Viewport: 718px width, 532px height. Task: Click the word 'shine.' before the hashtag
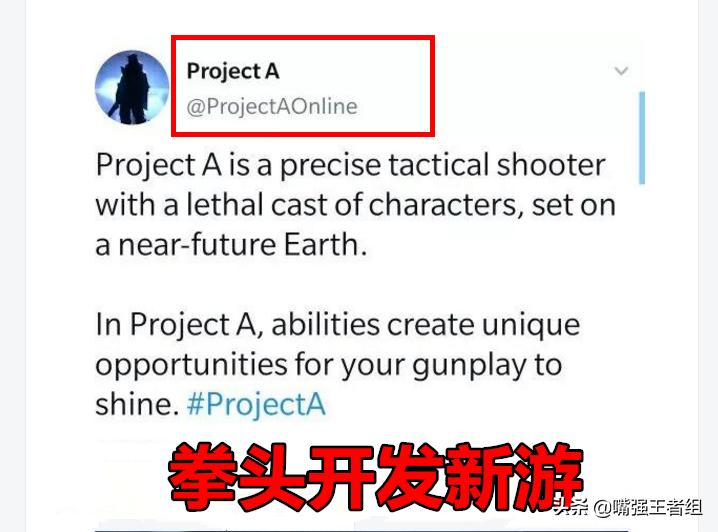137,404
